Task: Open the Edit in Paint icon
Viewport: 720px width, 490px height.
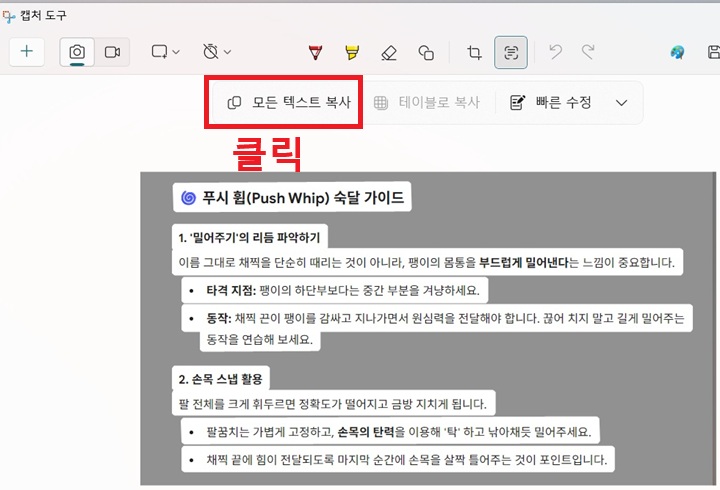Action: click(677, 52)
